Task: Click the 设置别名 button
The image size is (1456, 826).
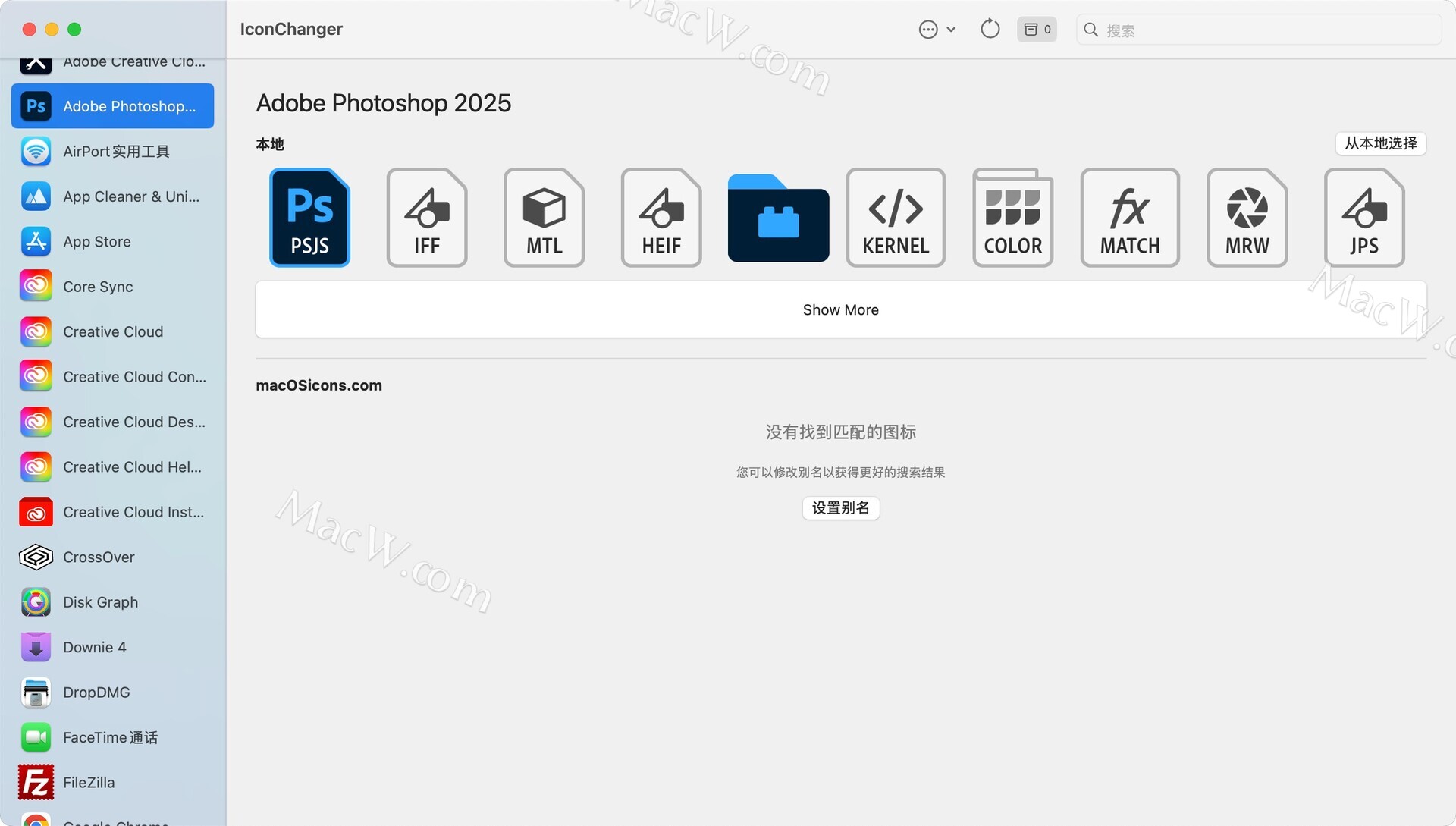Action: [x=841, y=507]
